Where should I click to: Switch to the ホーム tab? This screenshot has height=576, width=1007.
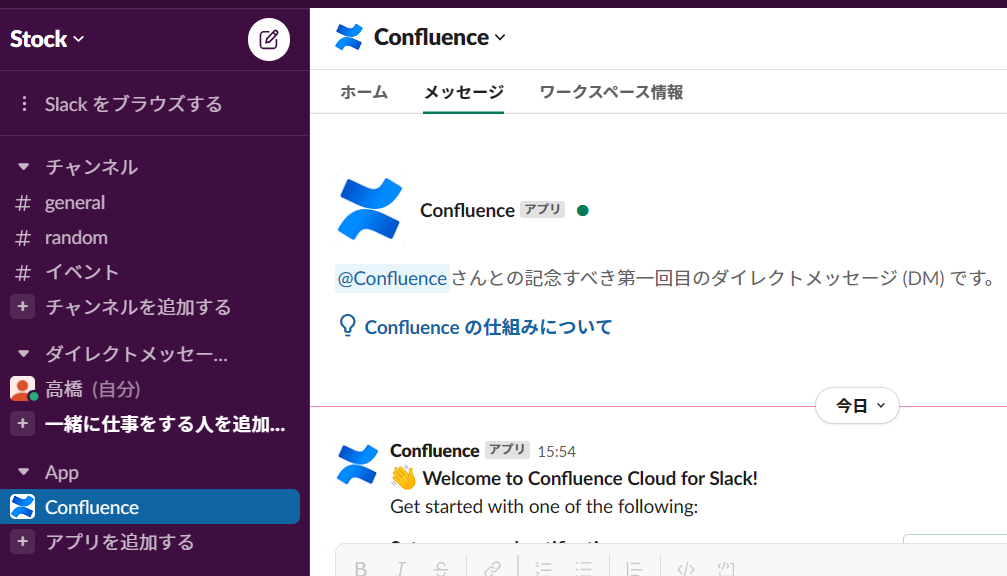pyautogui.click(x=364, y=91)
